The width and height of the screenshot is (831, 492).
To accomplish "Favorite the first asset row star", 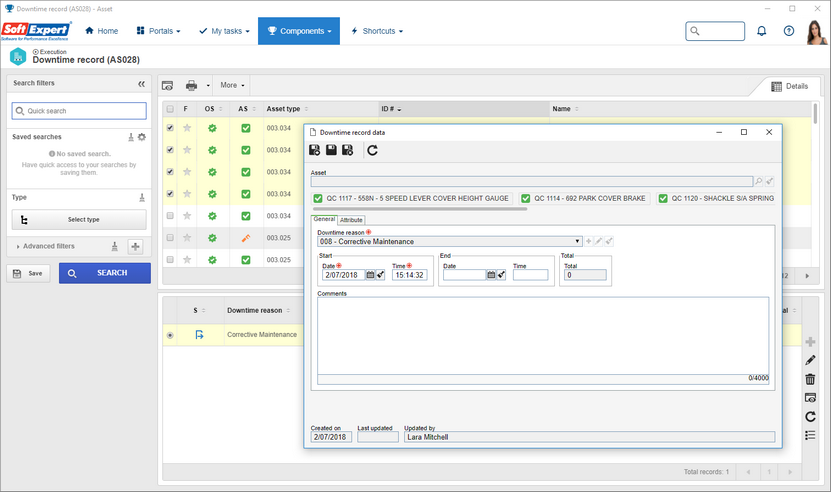I will point(187,128).
